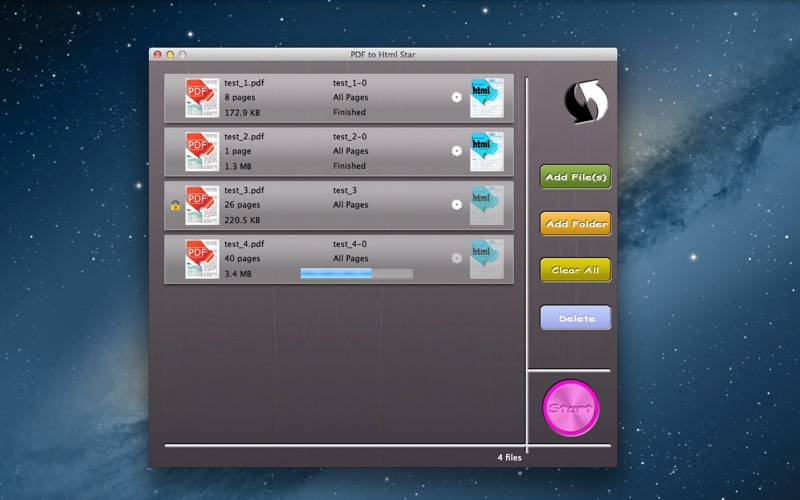This screenshot has height=500, width=800.
Task: Open the HTML output icon for test_1-0
Action: [487, 98]
